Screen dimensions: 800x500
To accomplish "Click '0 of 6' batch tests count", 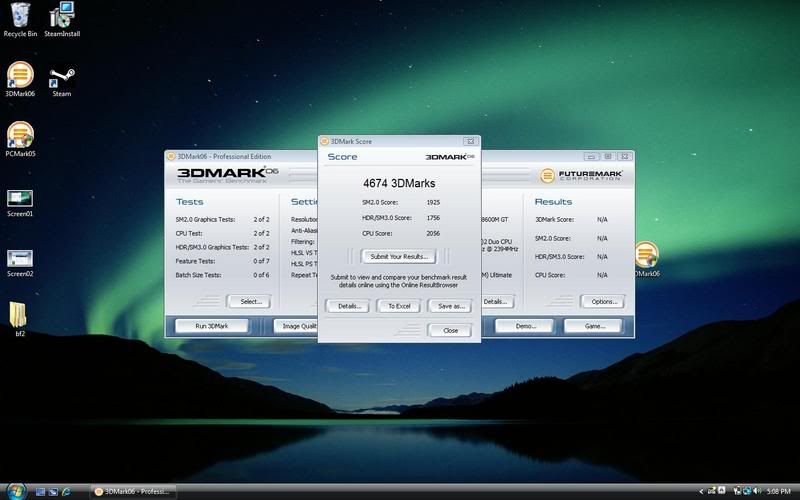I will pos(261,275).
